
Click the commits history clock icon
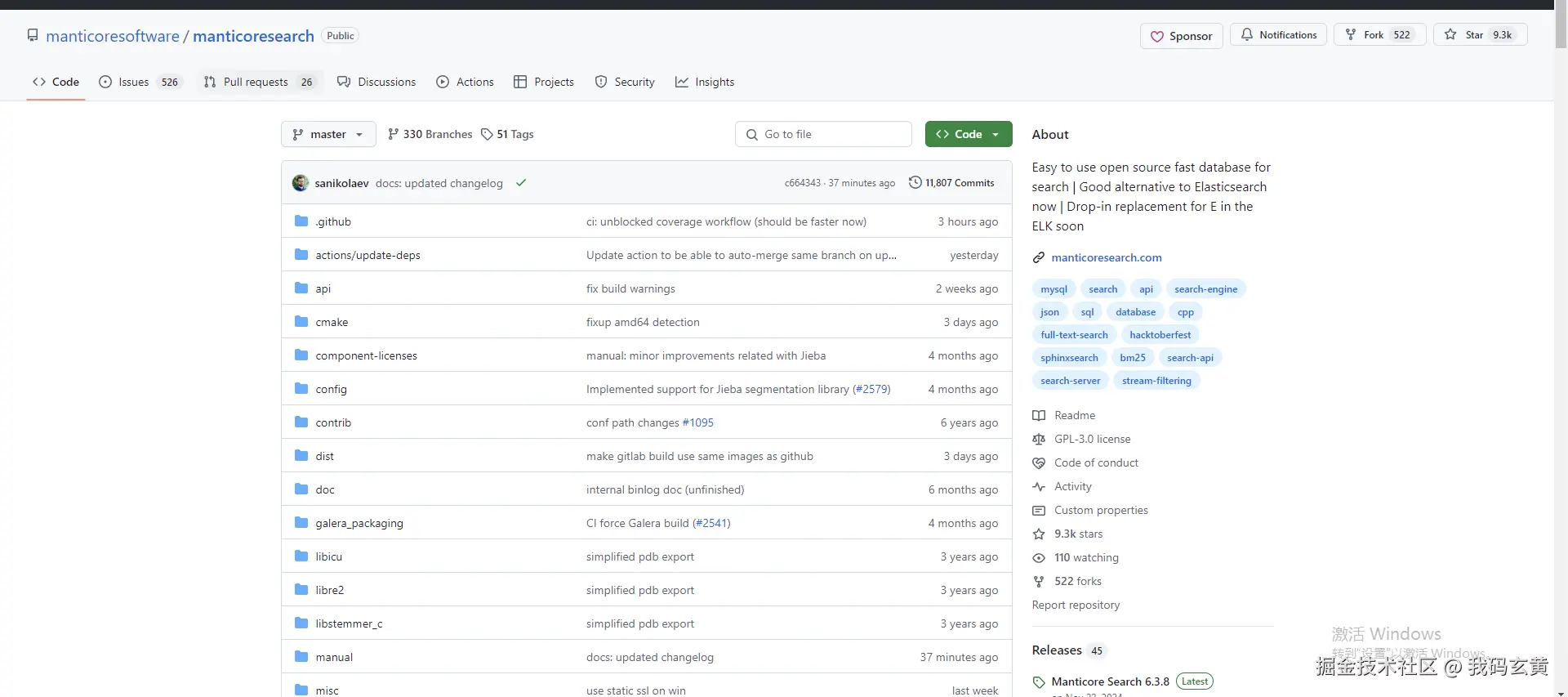pyautogui.click(x=915, y=182)
